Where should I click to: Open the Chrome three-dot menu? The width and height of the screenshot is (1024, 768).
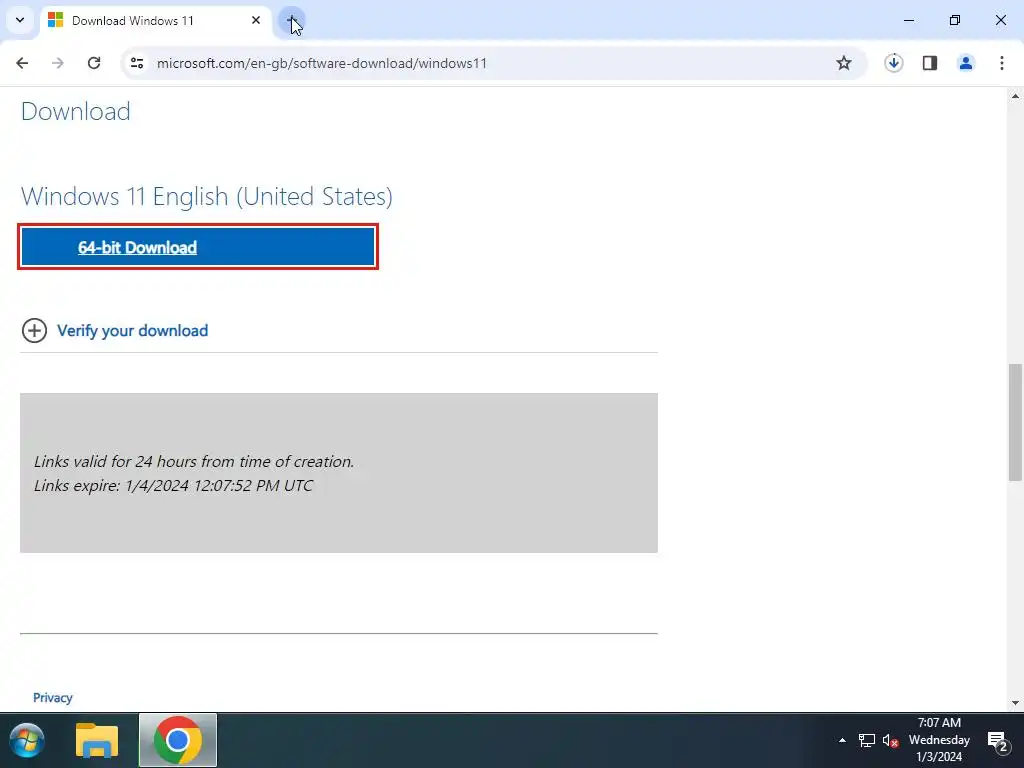(1002, 63)
